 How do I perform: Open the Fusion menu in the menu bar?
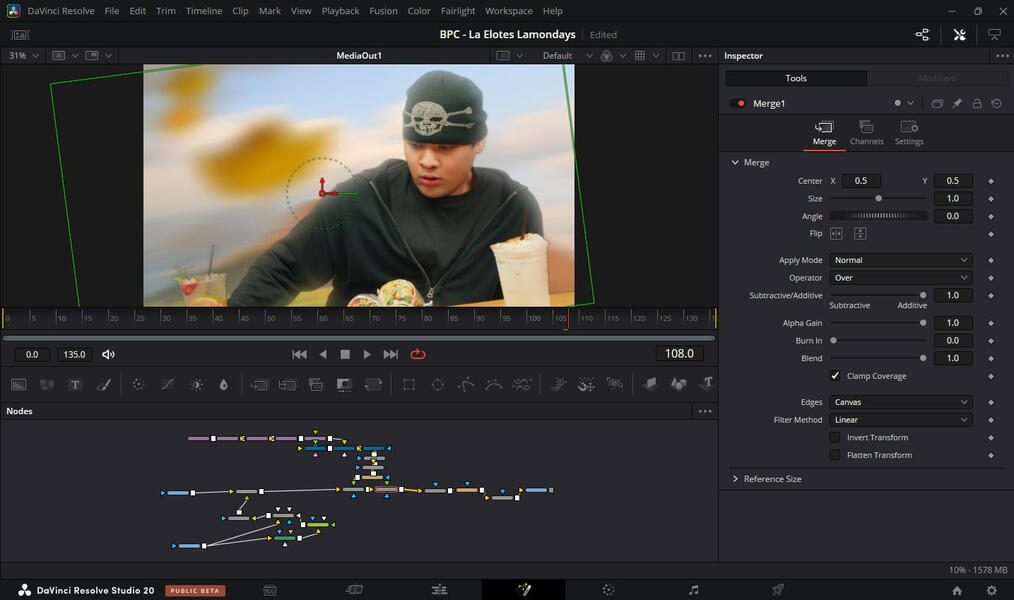click(383, 11)
